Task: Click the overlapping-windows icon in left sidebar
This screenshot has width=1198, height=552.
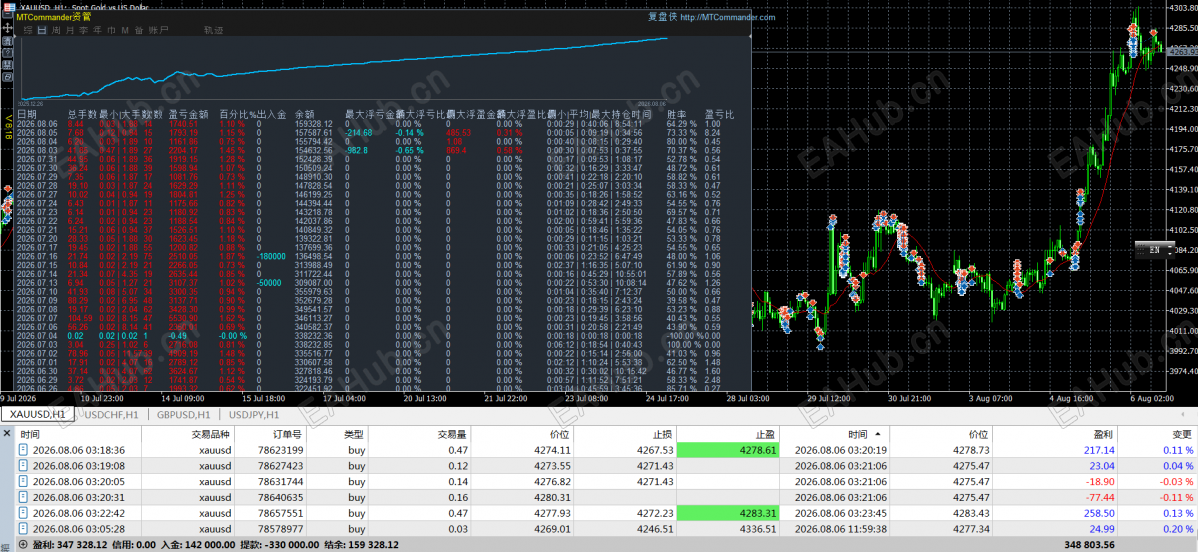Action: [x=8, y=77]
